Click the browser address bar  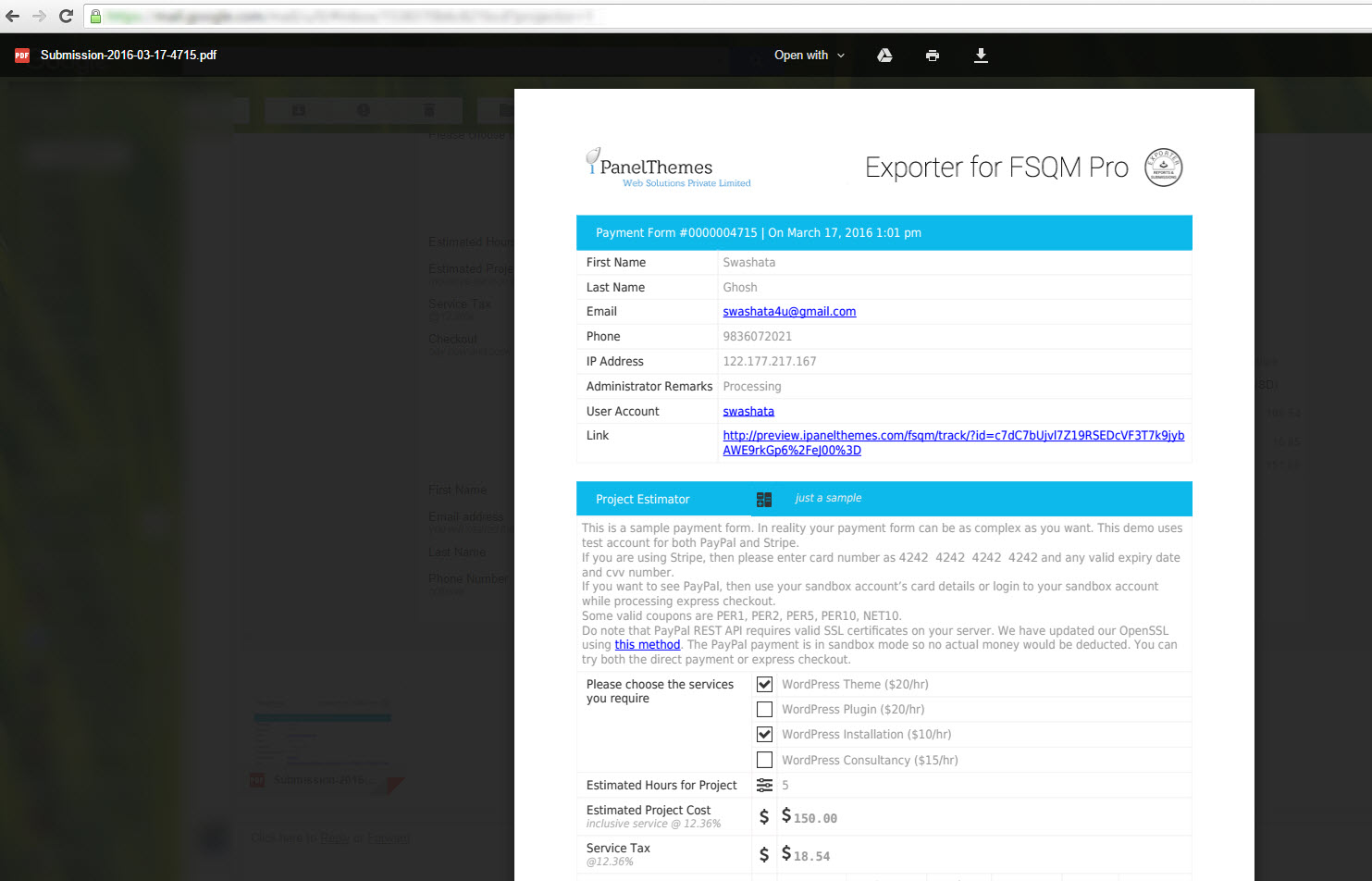(726, 16)
